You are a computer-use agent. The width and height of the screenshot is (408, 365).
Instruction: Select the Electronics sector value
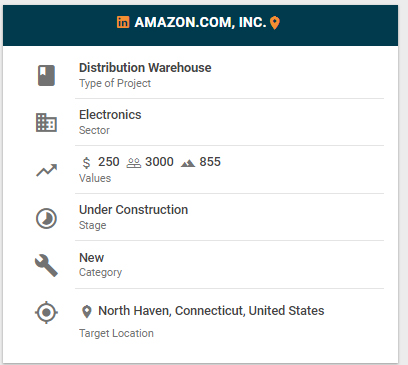point(110,115)
